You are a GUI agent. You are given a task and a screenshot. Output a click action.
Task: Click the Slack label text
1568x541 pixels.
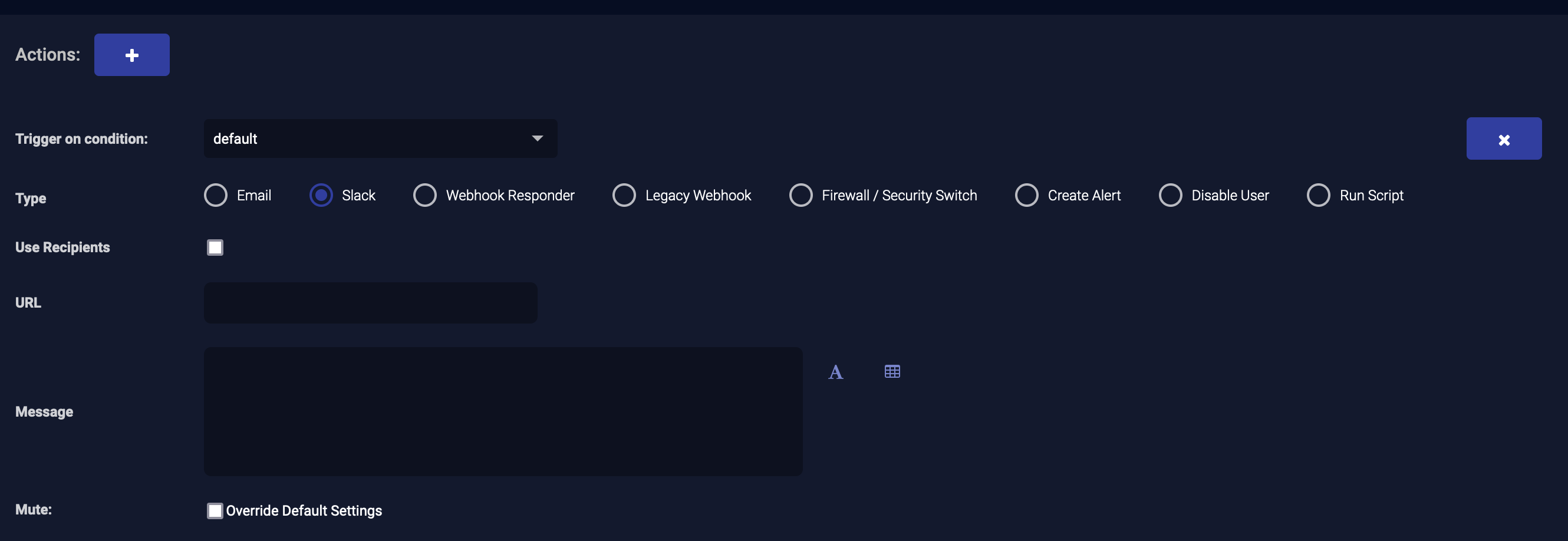coord(358,195)
